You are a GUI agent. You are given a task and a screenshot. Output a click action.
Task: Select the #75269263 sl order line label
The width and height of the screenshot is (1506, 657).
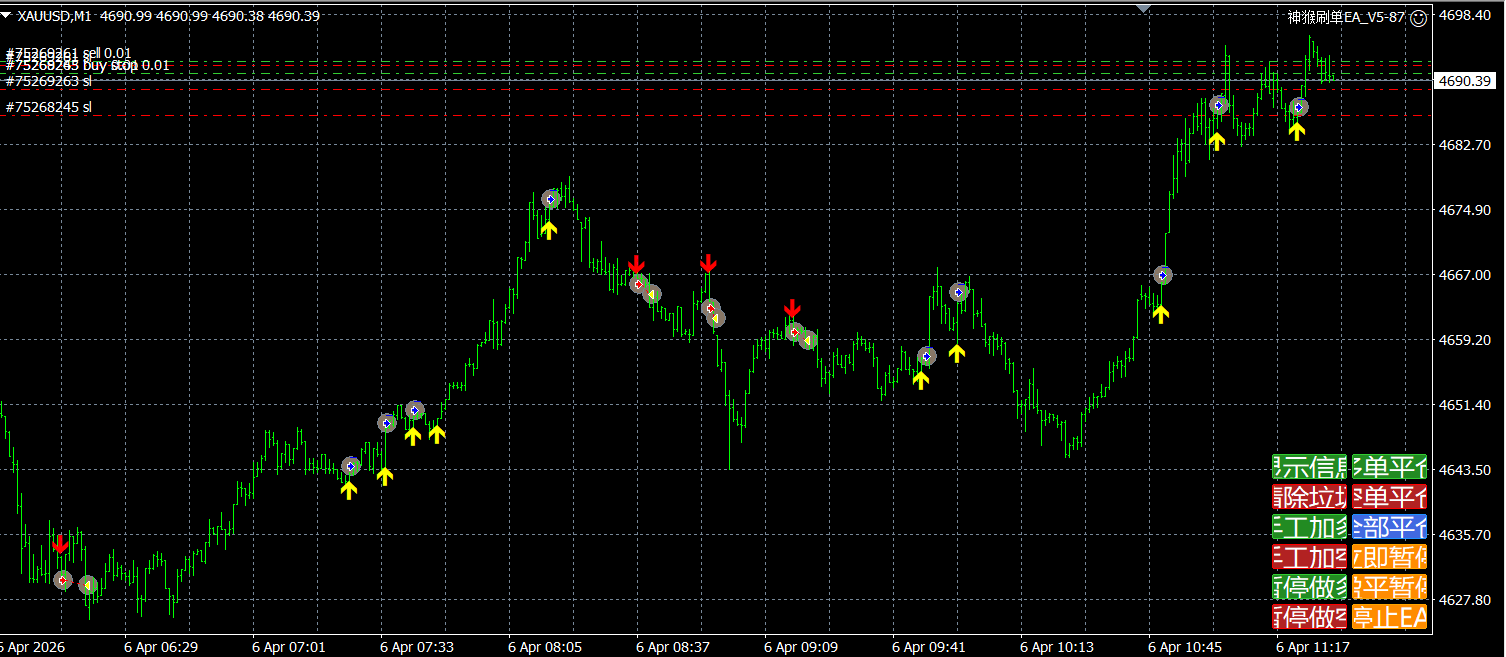(x=48, y=81)
